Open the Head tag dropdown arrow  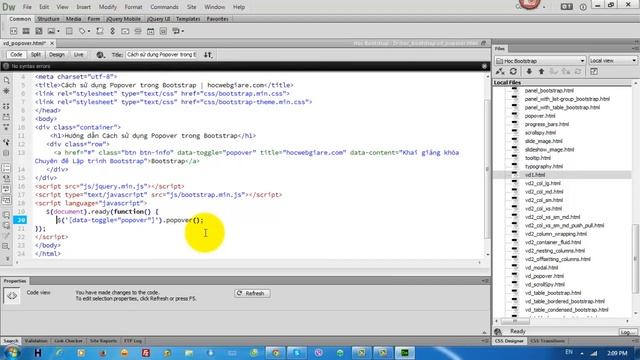click(89, 31)
